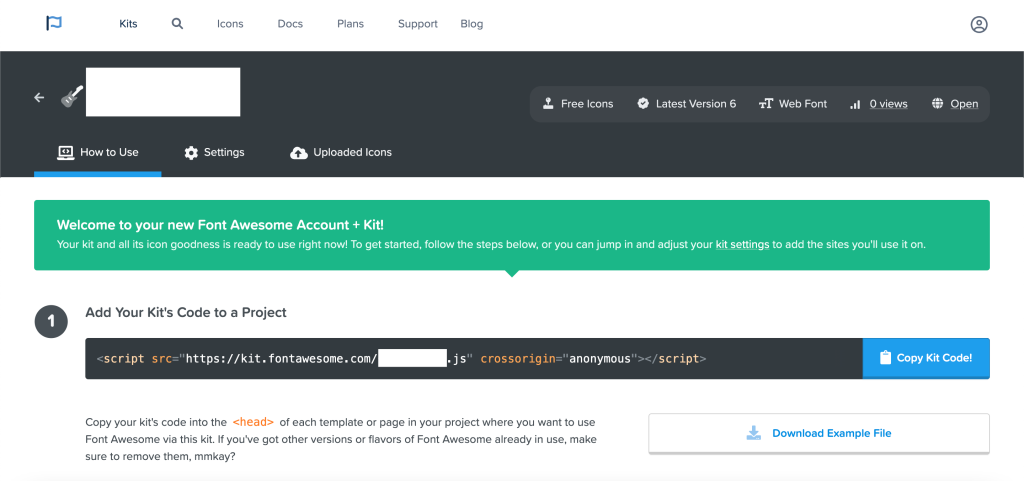Open the Docs nav item
The height and width of the screenshot is (481, 1024).
290,24
